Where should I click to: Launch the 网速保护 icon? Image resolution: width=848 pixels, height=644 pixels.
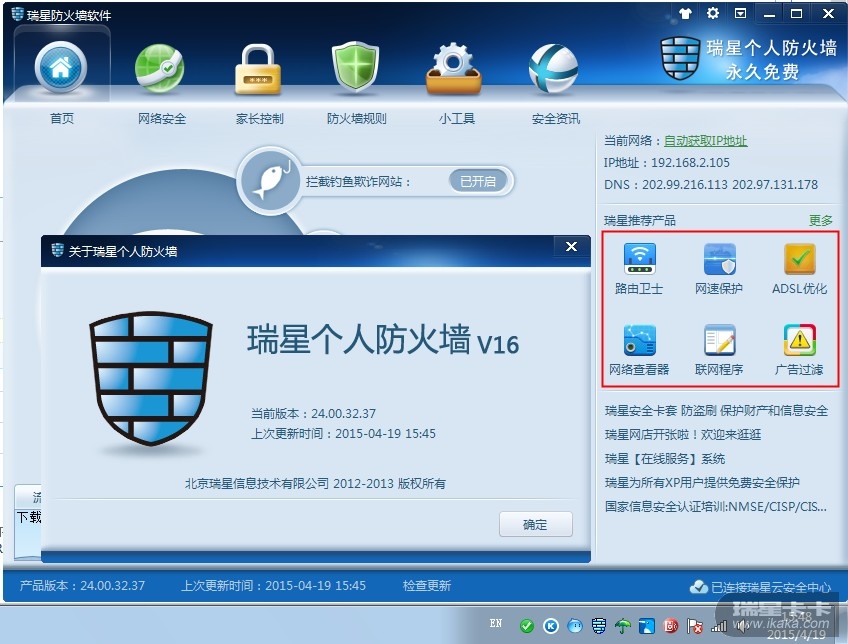(x=719, y=260)
